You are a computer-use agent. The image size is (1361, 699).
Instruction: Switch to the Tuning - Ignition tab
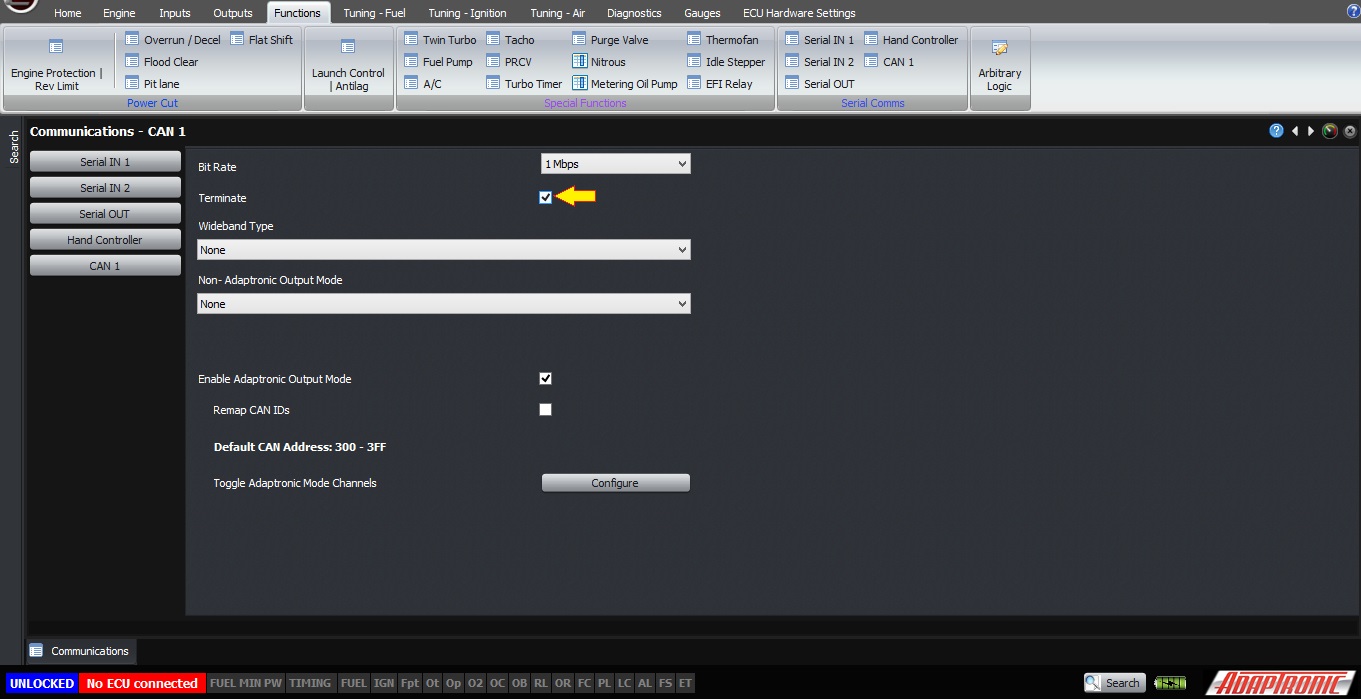pyautogui.click(x=467, y=13)
